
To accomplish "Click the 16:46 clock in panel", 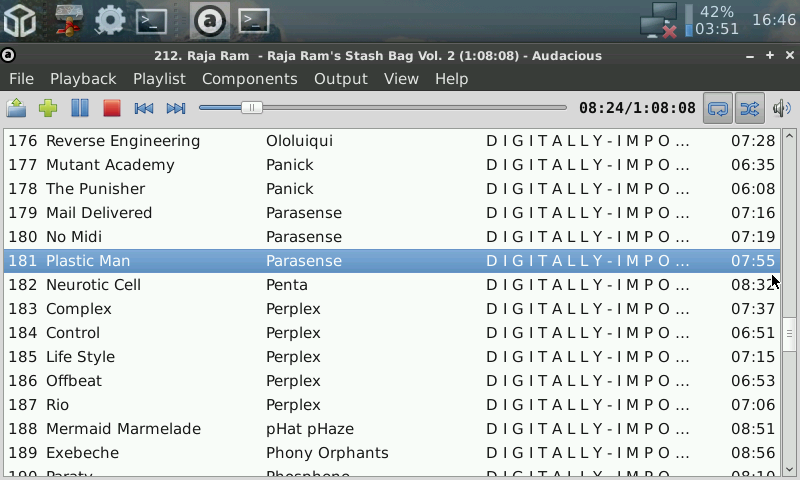I will pyautogui.click(x=773, y=20).
